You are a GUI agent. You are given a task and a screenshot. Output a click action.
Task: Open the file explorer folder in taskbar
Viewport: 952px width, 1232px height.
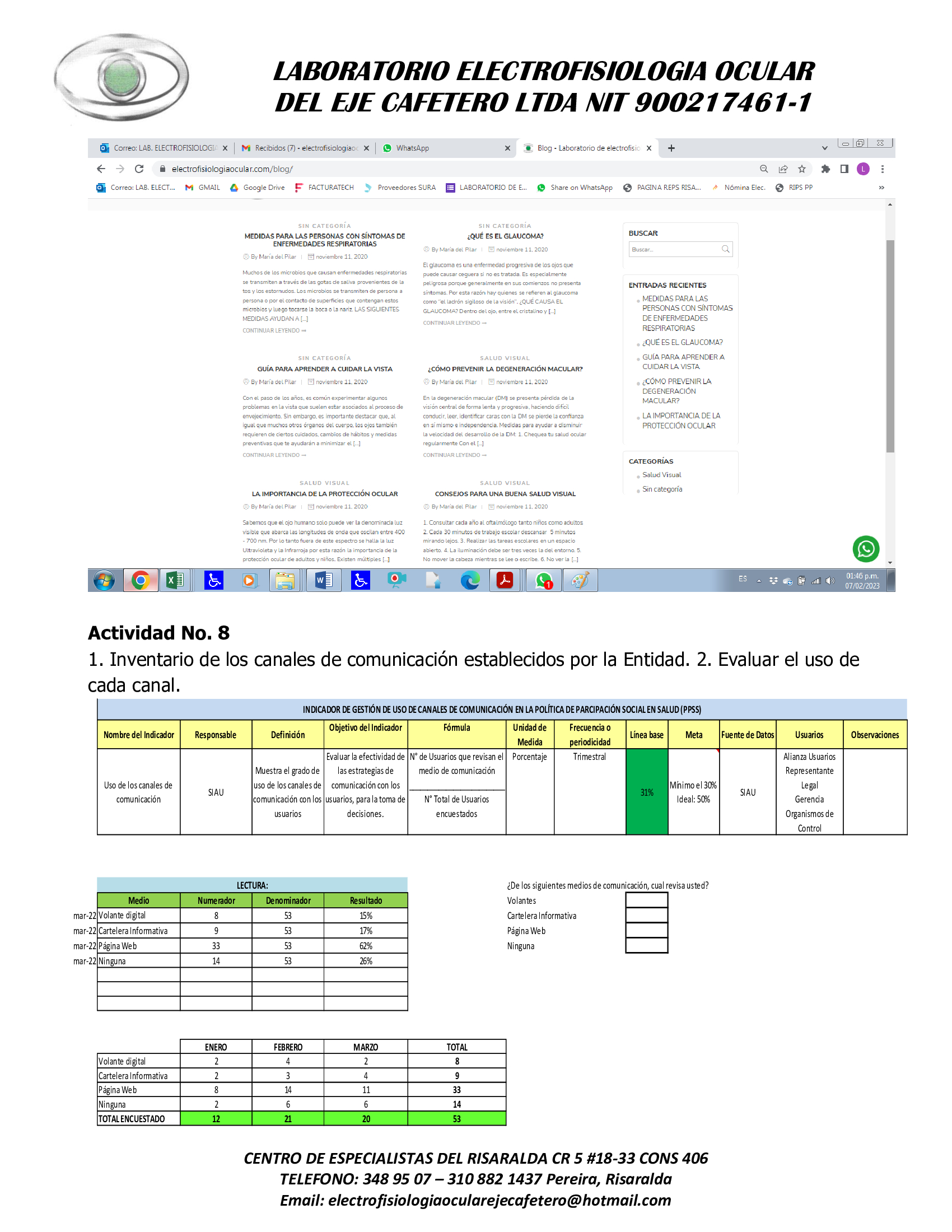(286, 580)
